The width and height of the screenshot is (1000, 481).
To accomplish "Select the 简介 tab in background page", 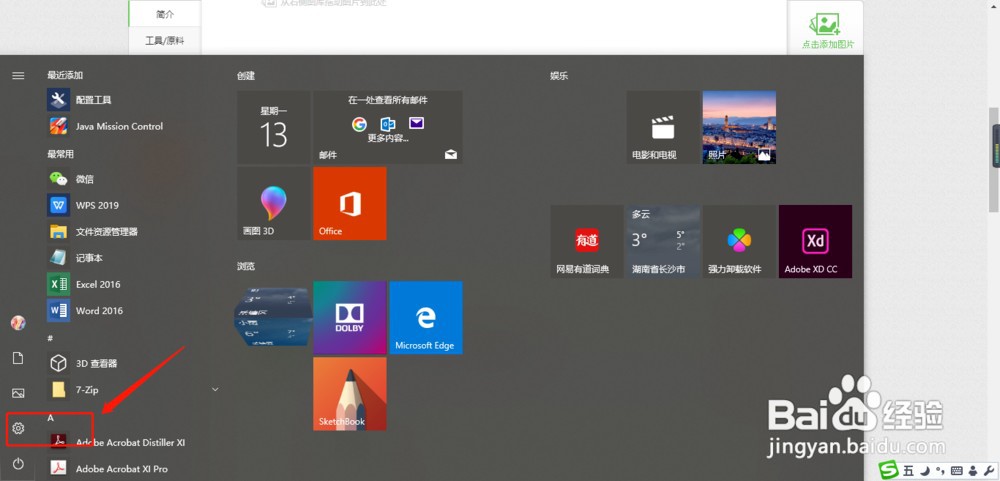I will click(x=165, y=13).
